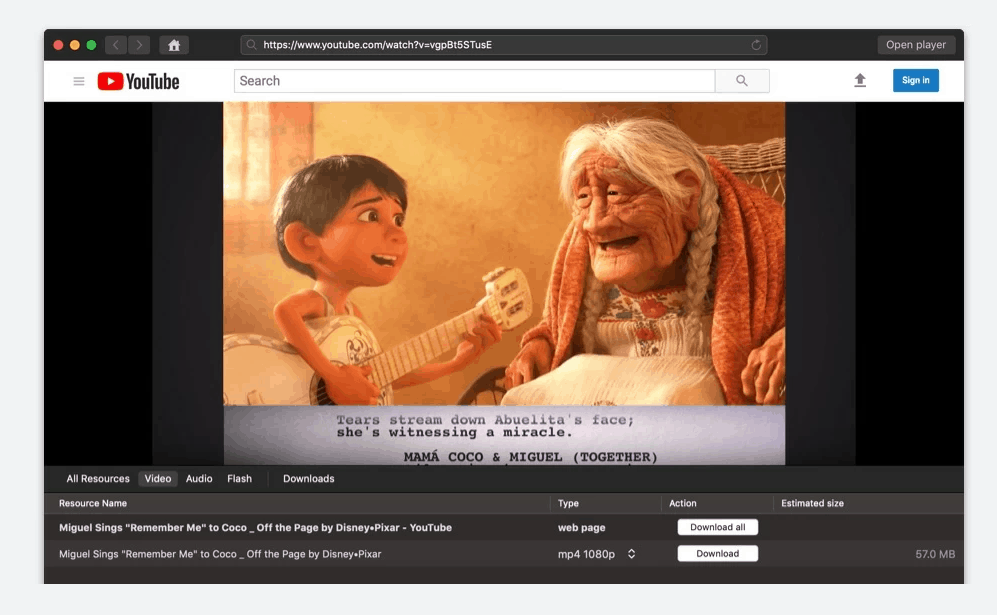Open the Downloads tab
Viewport: 997px width, 615px height.
(308, 479)
